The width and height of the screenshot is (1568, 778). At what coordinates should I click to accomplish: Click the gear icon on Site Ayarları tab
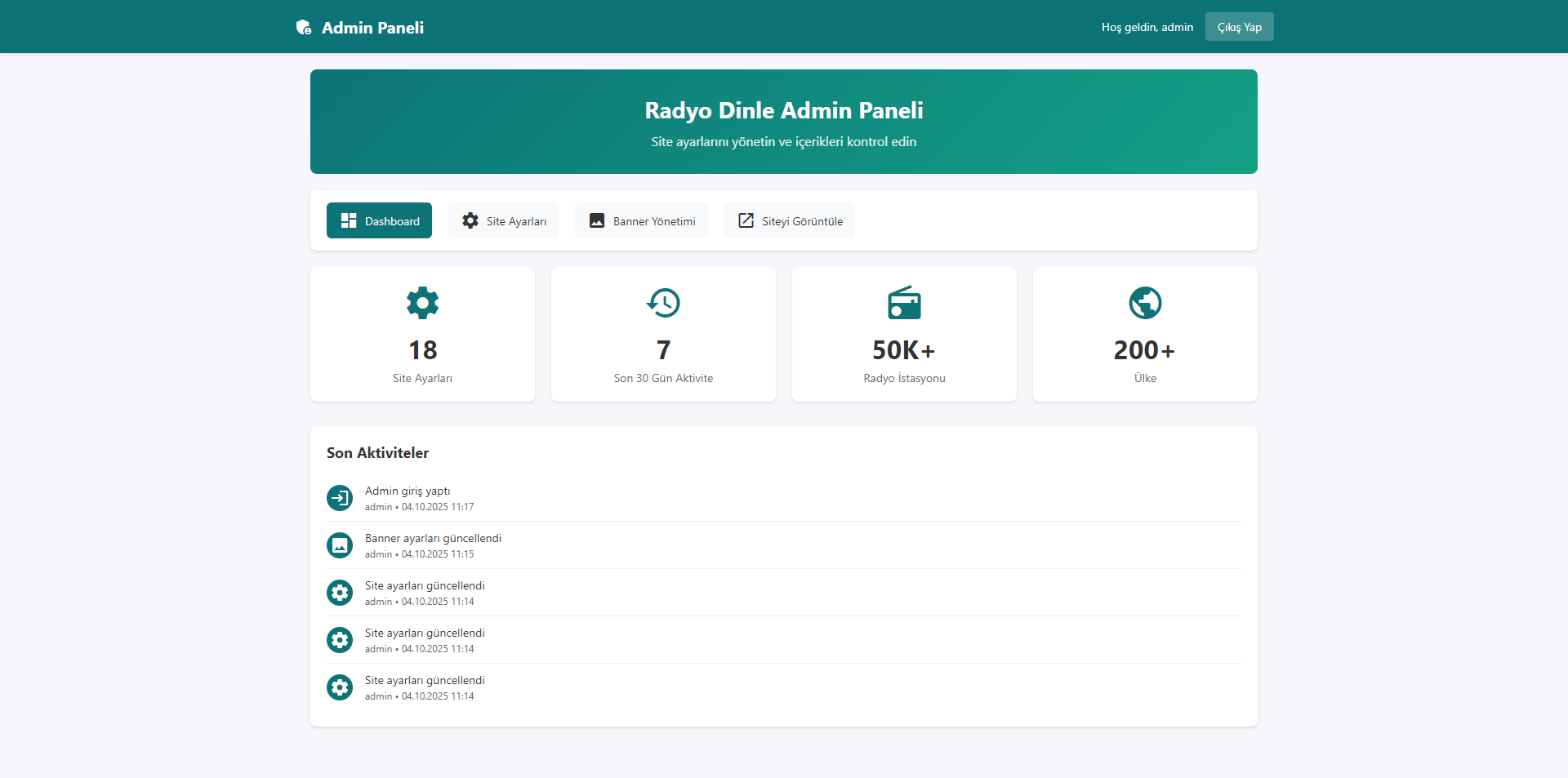(470, 220)
